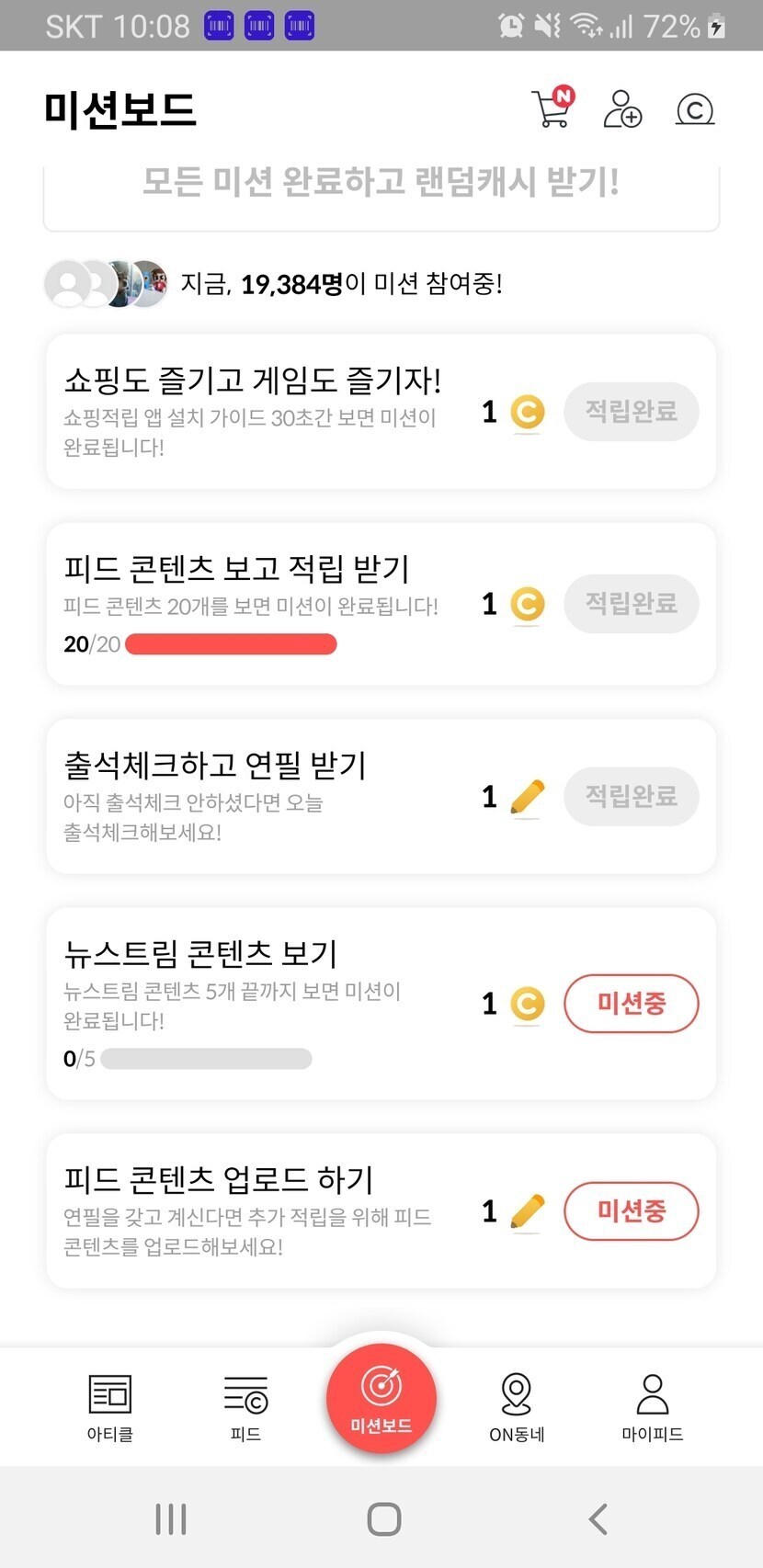Tap the central 미션보드 button
Image resolution: width=763 pixels, height=1568 pixels.
[381, 1399]
